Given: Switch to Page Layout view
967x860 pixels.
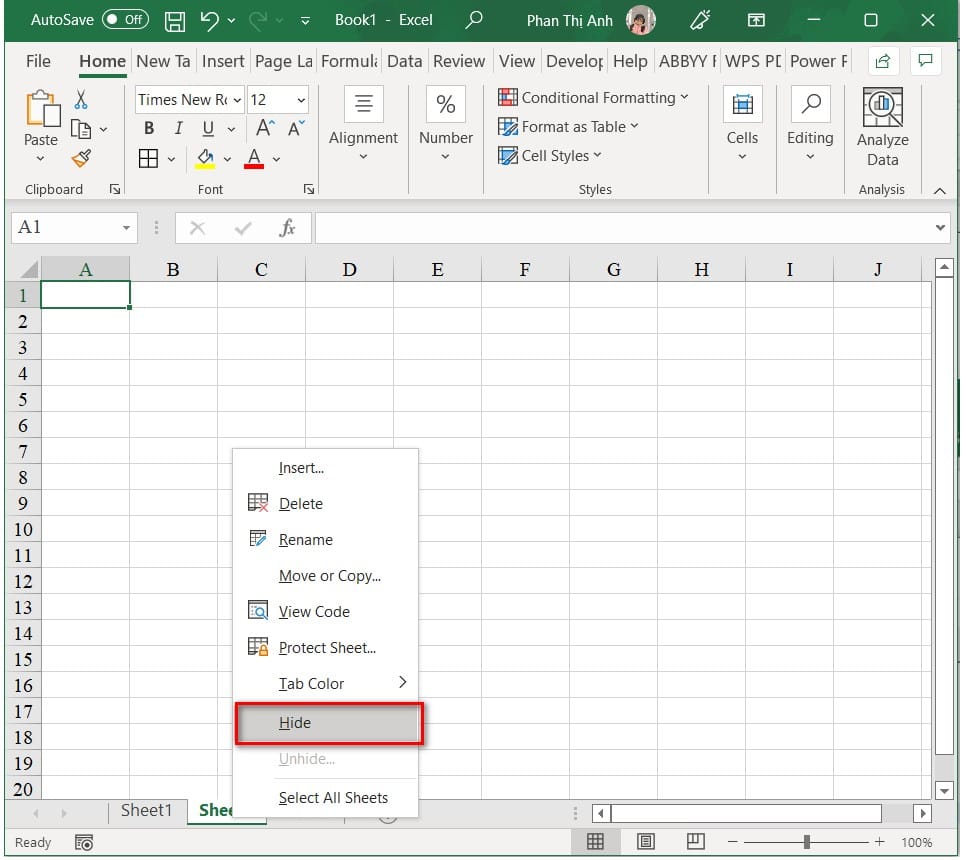Looking at the screenshot, I should click(646, 842).
